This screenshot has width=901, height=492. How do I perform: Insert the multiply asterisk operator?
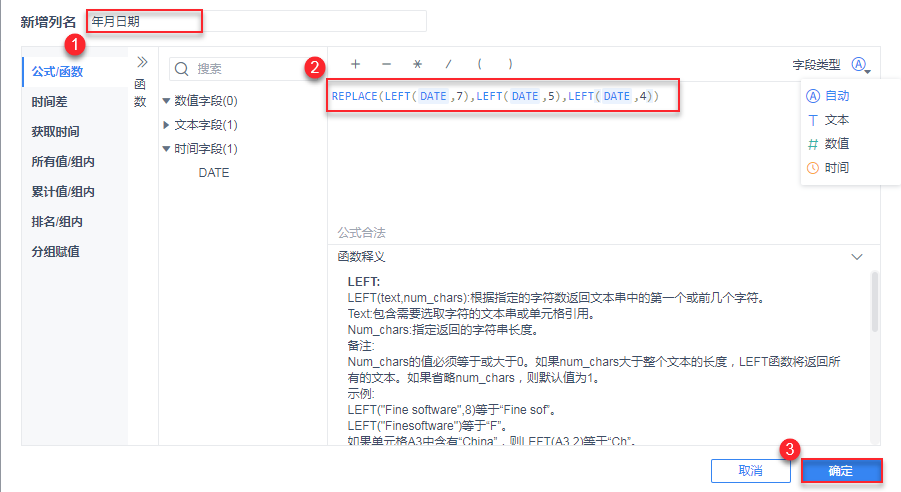418,64
